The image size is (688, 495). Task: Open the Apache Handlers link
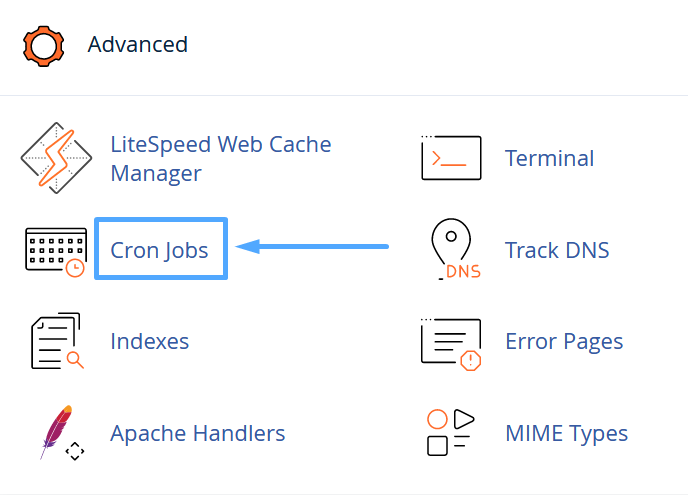pyautogui.click(x=197, y=433)
